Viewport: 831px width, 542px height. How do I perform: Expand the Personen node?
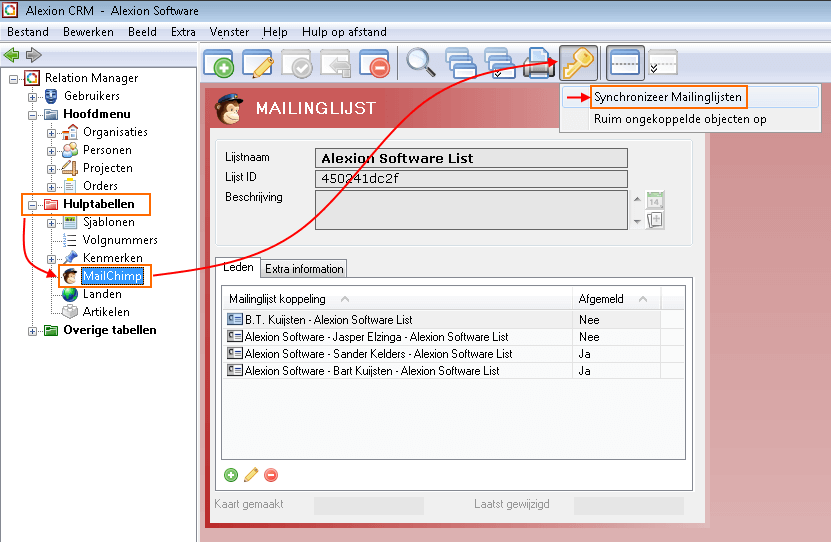pos(51,152)
